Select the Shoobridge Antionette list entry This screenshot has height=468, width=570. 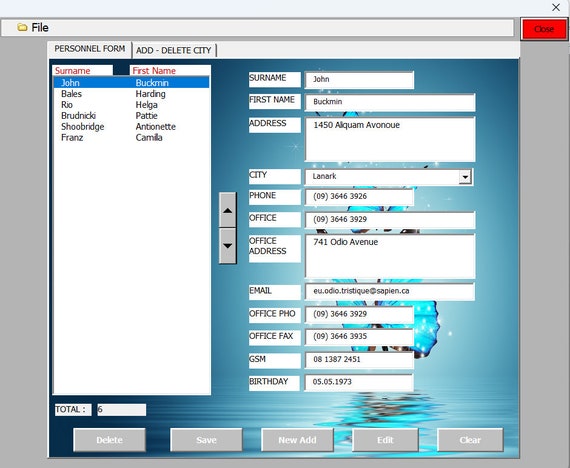132,127
